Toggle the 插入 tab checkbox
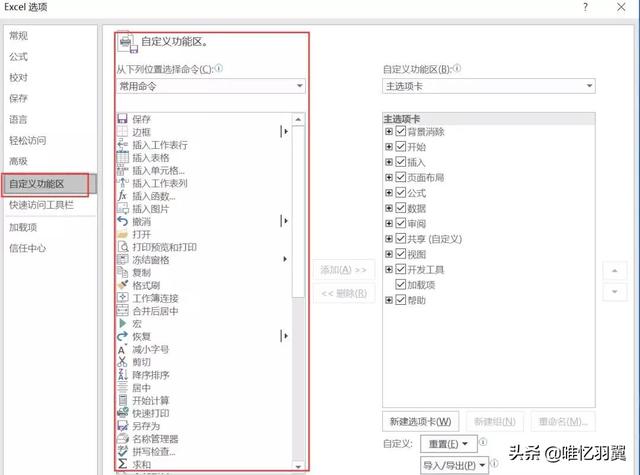 pos(400,162)
